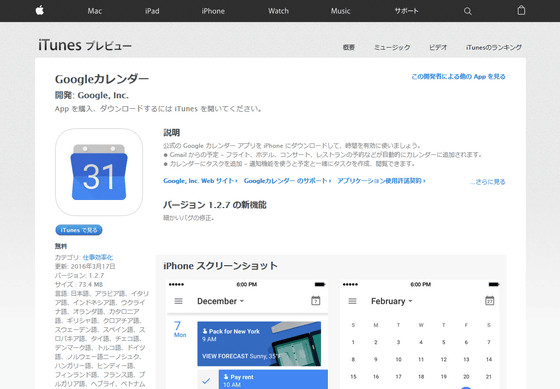Click the Apple logo icon

40,10
